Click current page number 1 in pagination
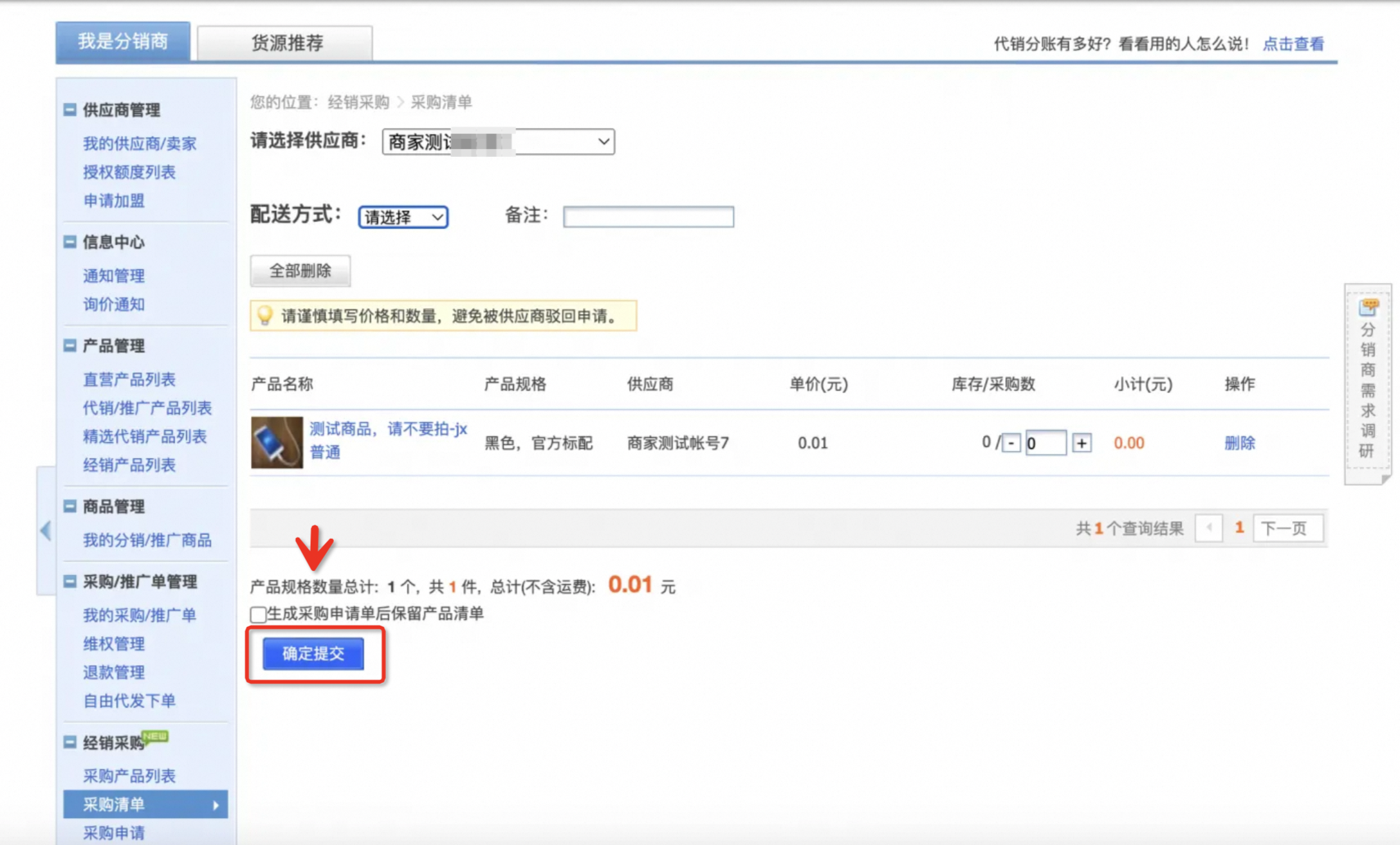1400x845 pixels. click(x=1239, y=528)
